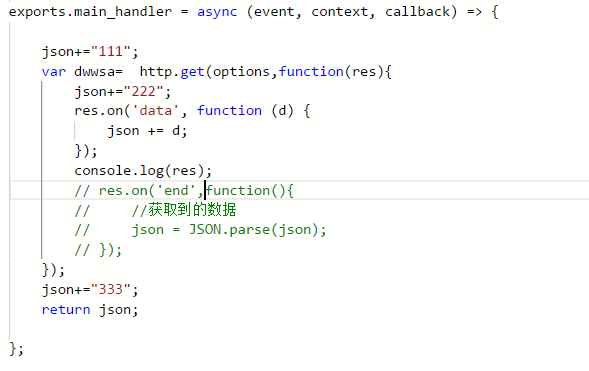Click the Chinese comment 获取到的数据
This screenshot has height=371, width=589.
(x=192, y=210)
